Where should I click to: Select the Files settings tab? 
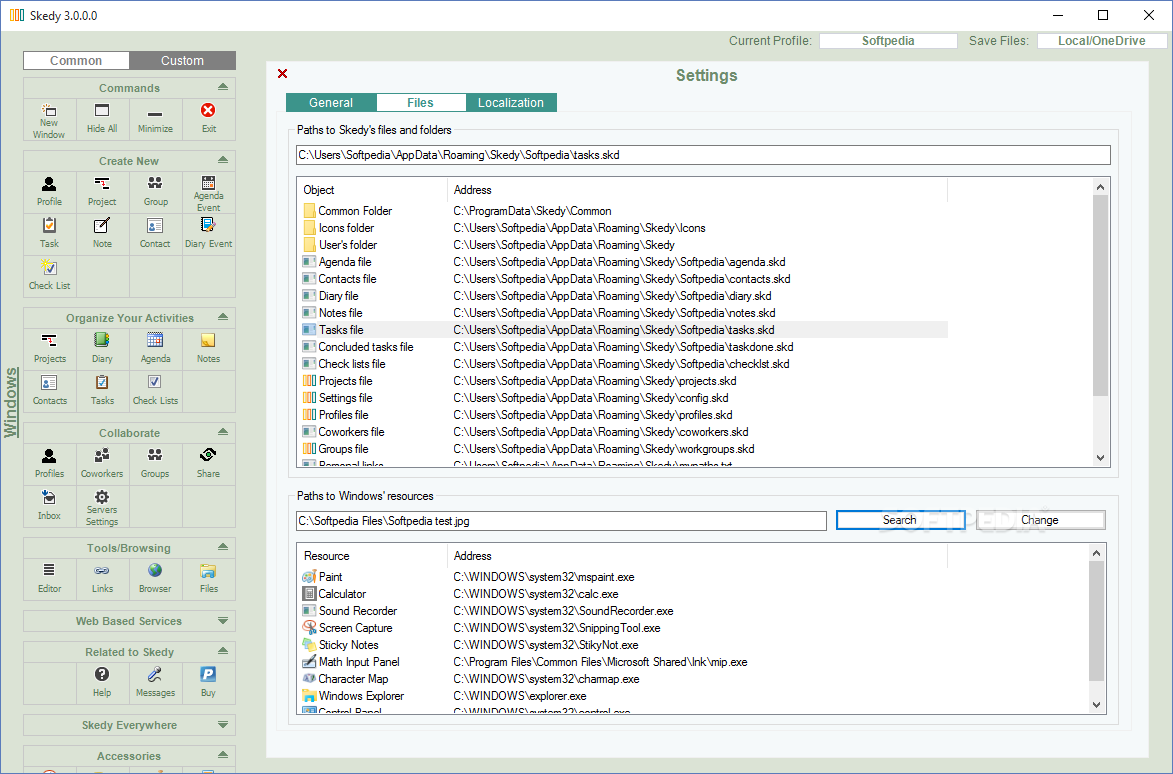coord(420,102)
